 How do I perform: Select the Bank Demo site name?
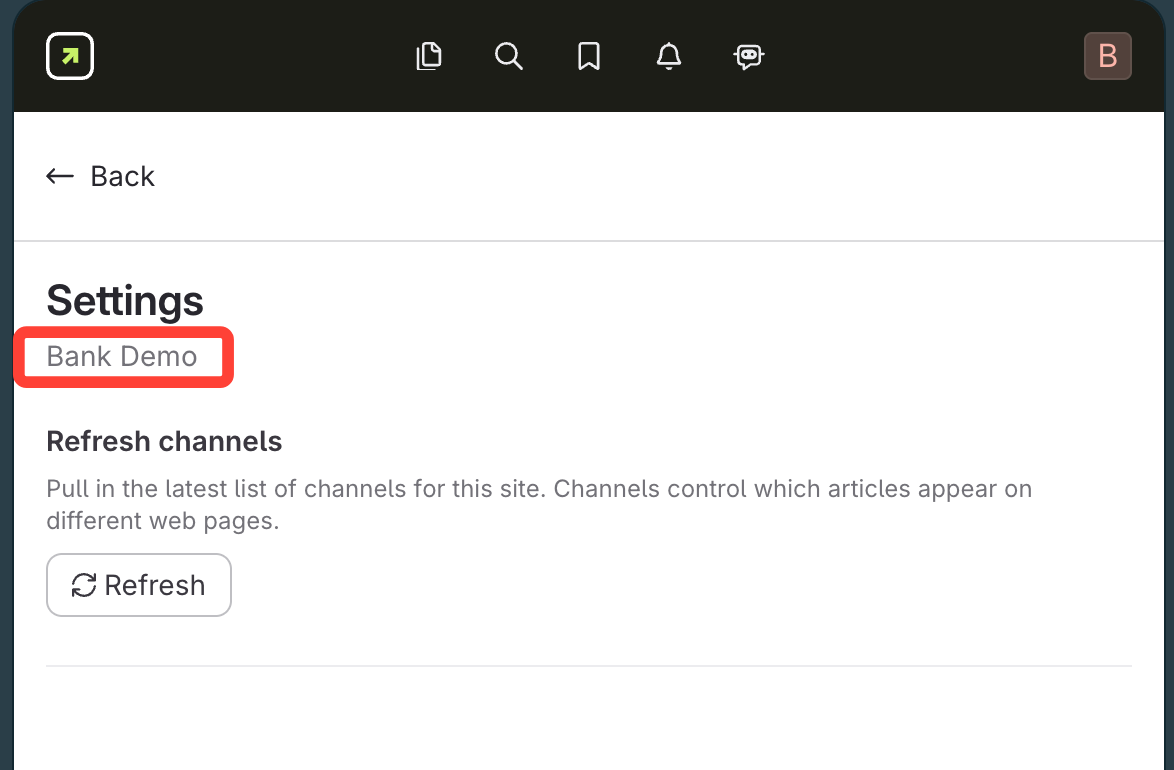pos(122,356)
